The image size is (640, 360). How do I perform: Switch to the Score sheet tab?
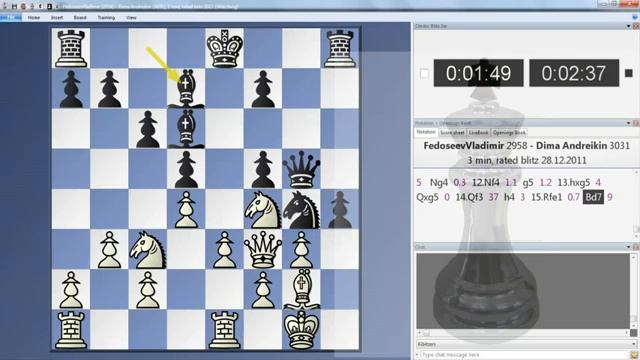pyautogui.click(x=452, y=133)
